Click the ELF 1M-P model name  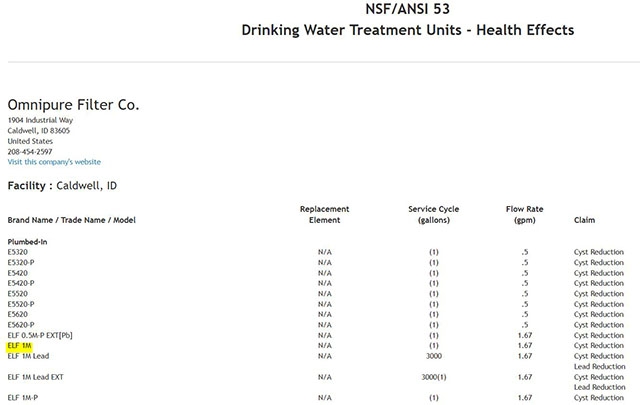pos(24,398)
